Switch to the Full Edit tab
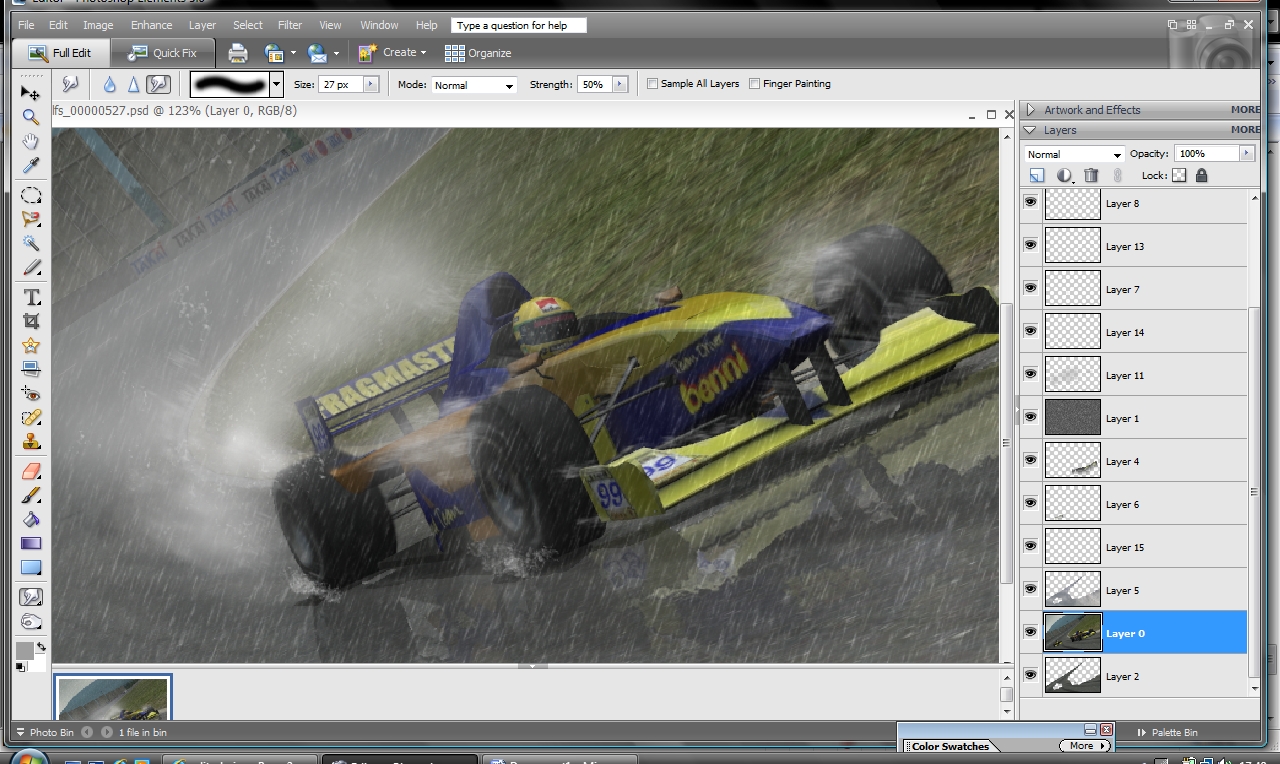Screen dimensions: 1280x764 pos(60,53)
